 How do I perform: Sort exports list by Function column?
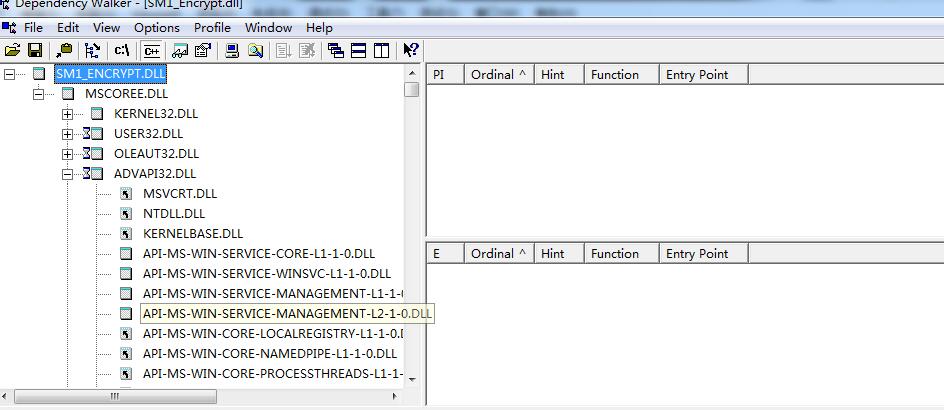(x=622, y=253)
